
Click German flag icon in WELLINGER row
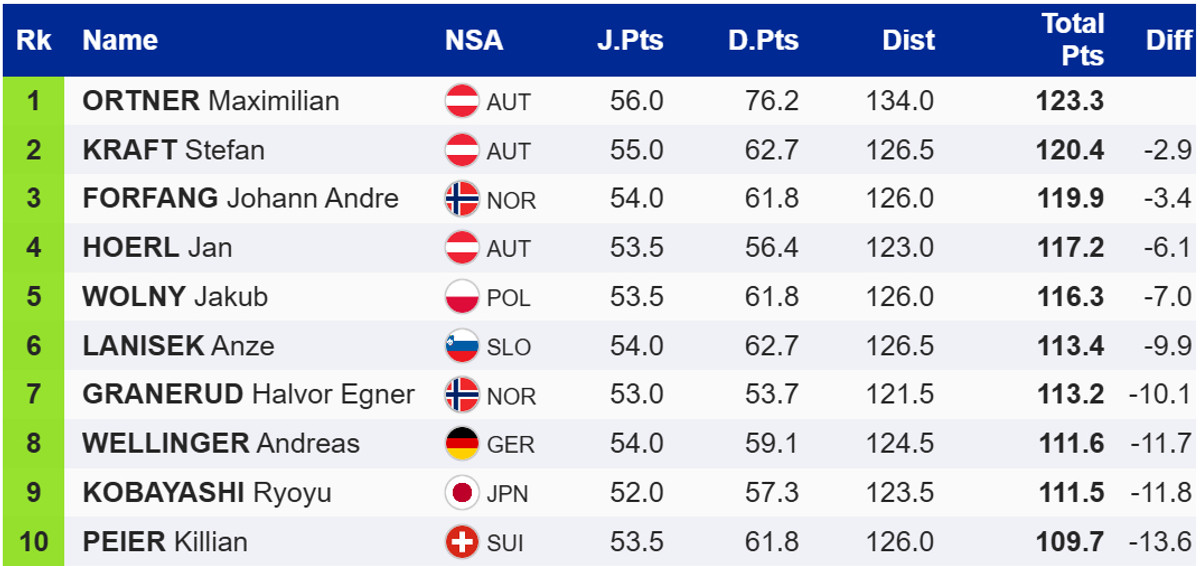pyautogui.click(x=462, y=444)
